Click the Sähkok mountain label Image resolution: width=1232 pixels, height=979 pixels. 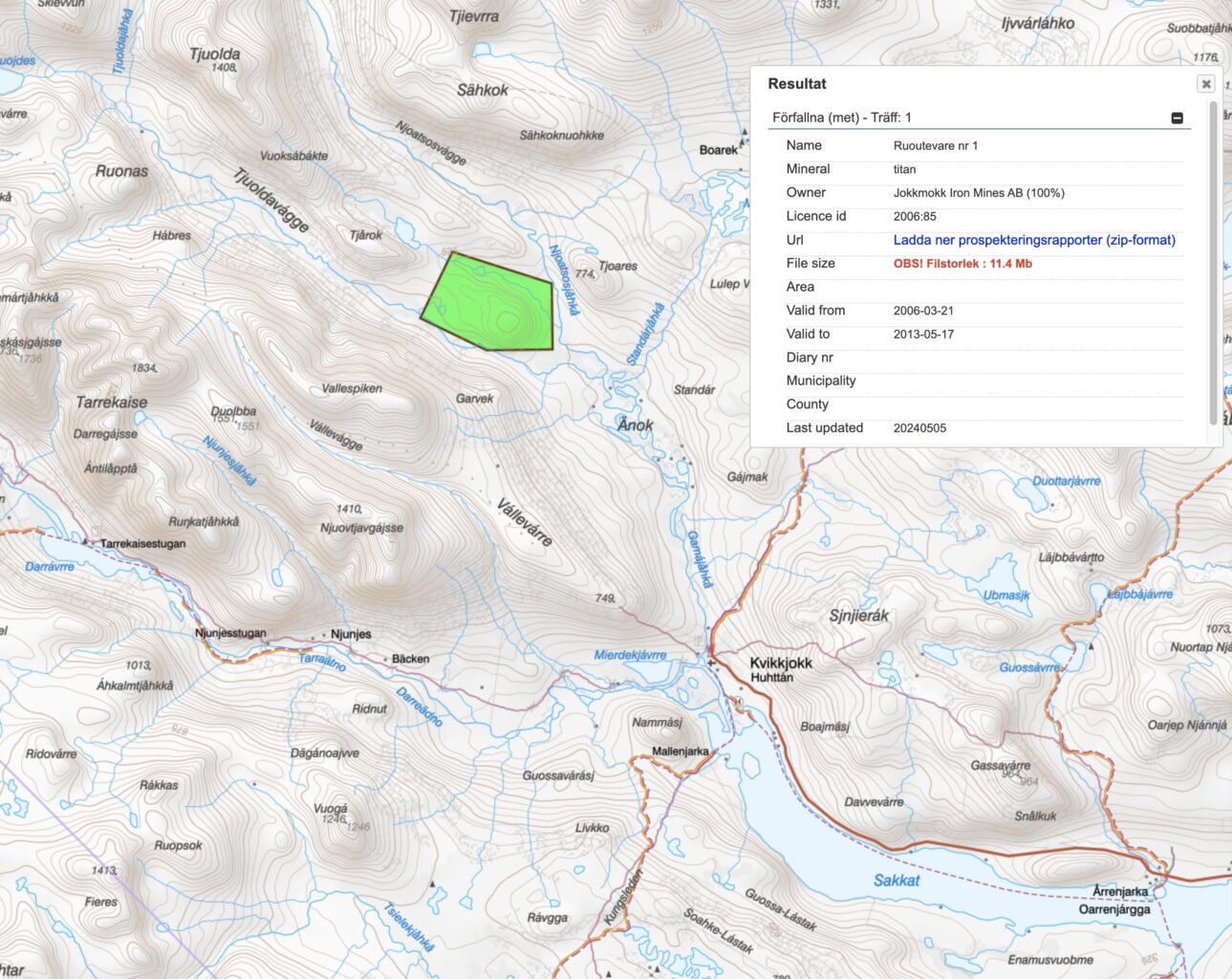point(483,90)
